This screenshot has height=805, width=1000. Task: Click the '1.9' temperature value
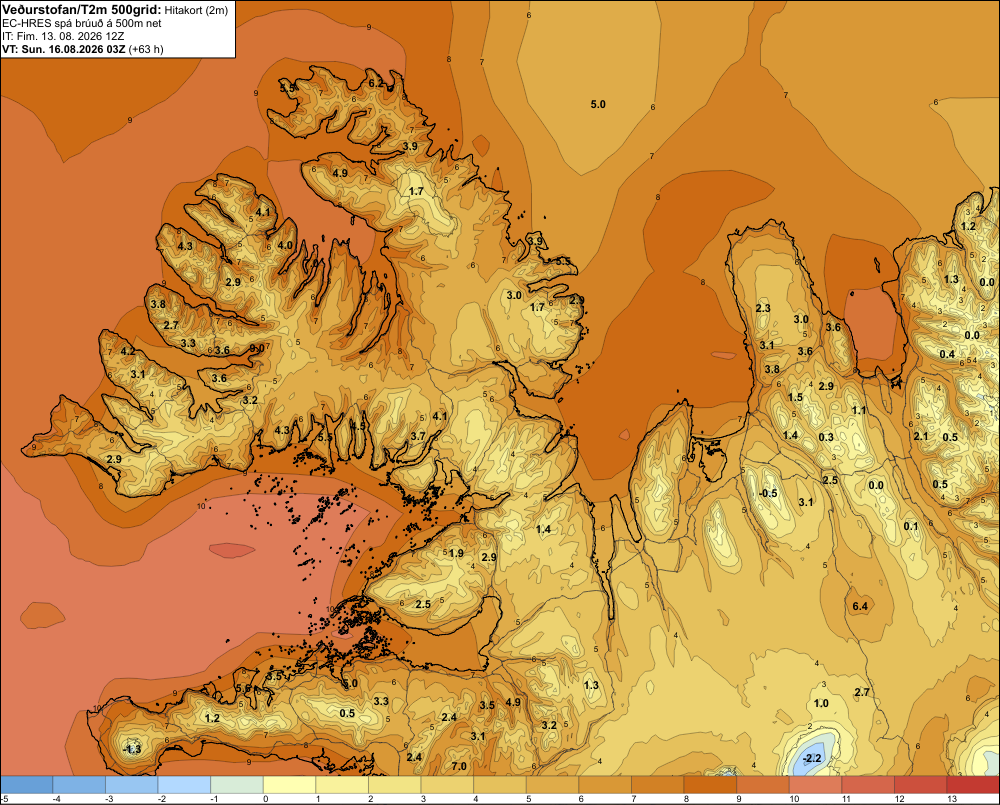click(457, 553)
